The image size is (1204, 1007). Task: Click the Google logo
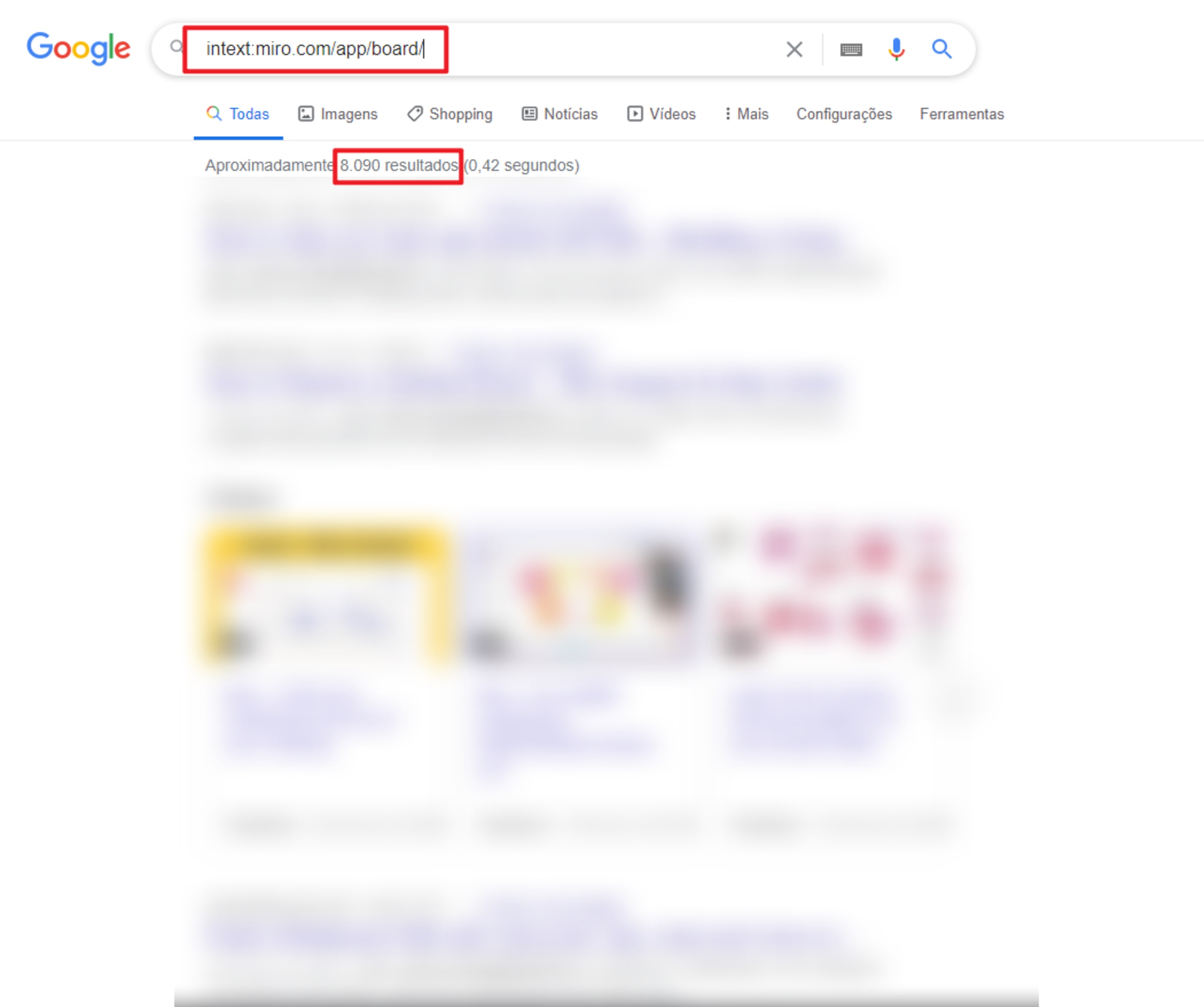point(79,48)
